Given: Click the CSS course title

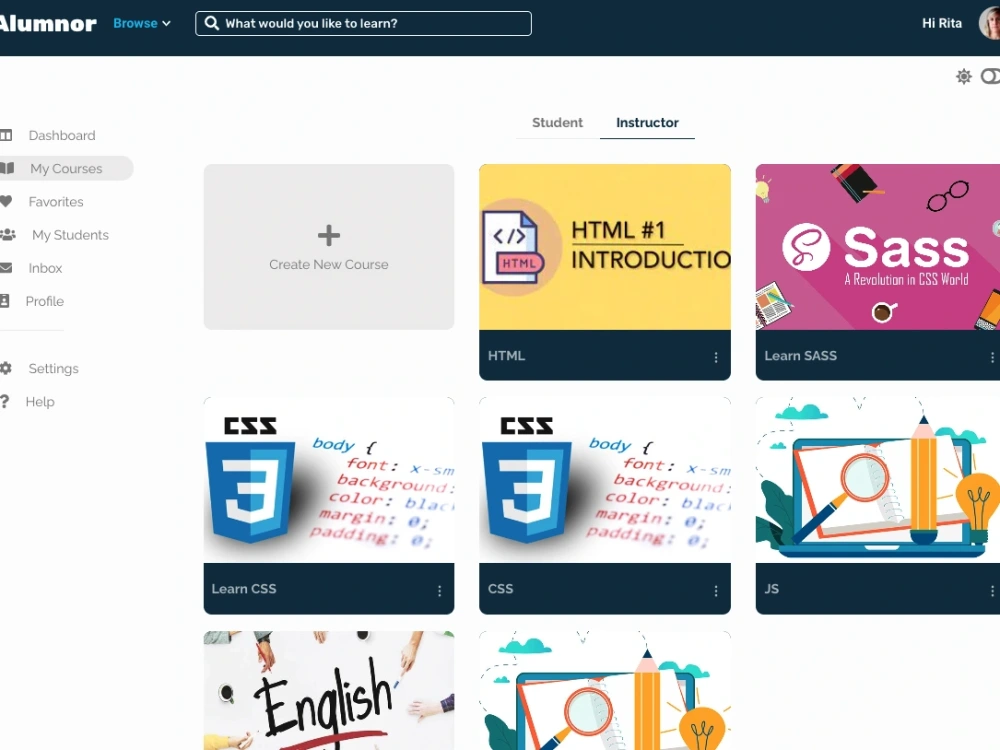Looking at the screenshot, I should coord(501,589).
